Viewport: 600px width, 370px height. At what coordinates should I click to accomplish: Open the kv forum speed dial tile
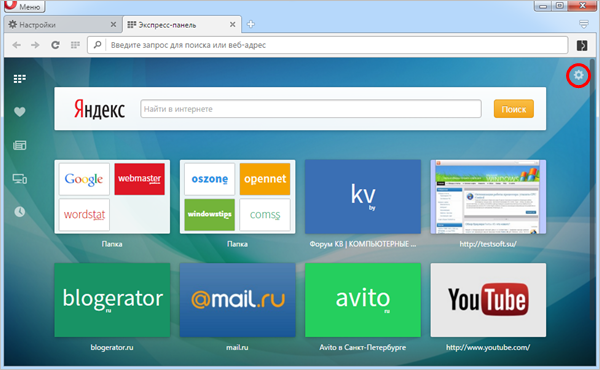pyautogui.click(x=363, y=197)
